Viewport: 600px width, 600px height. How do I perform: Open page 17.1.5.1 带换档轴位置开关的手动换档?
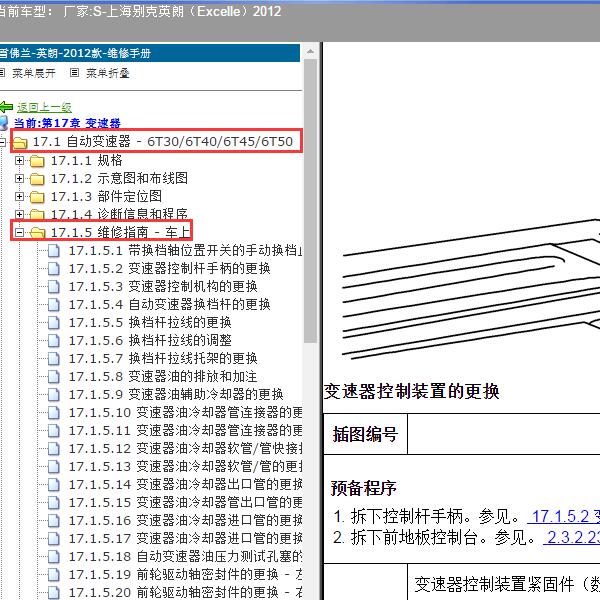185,251
